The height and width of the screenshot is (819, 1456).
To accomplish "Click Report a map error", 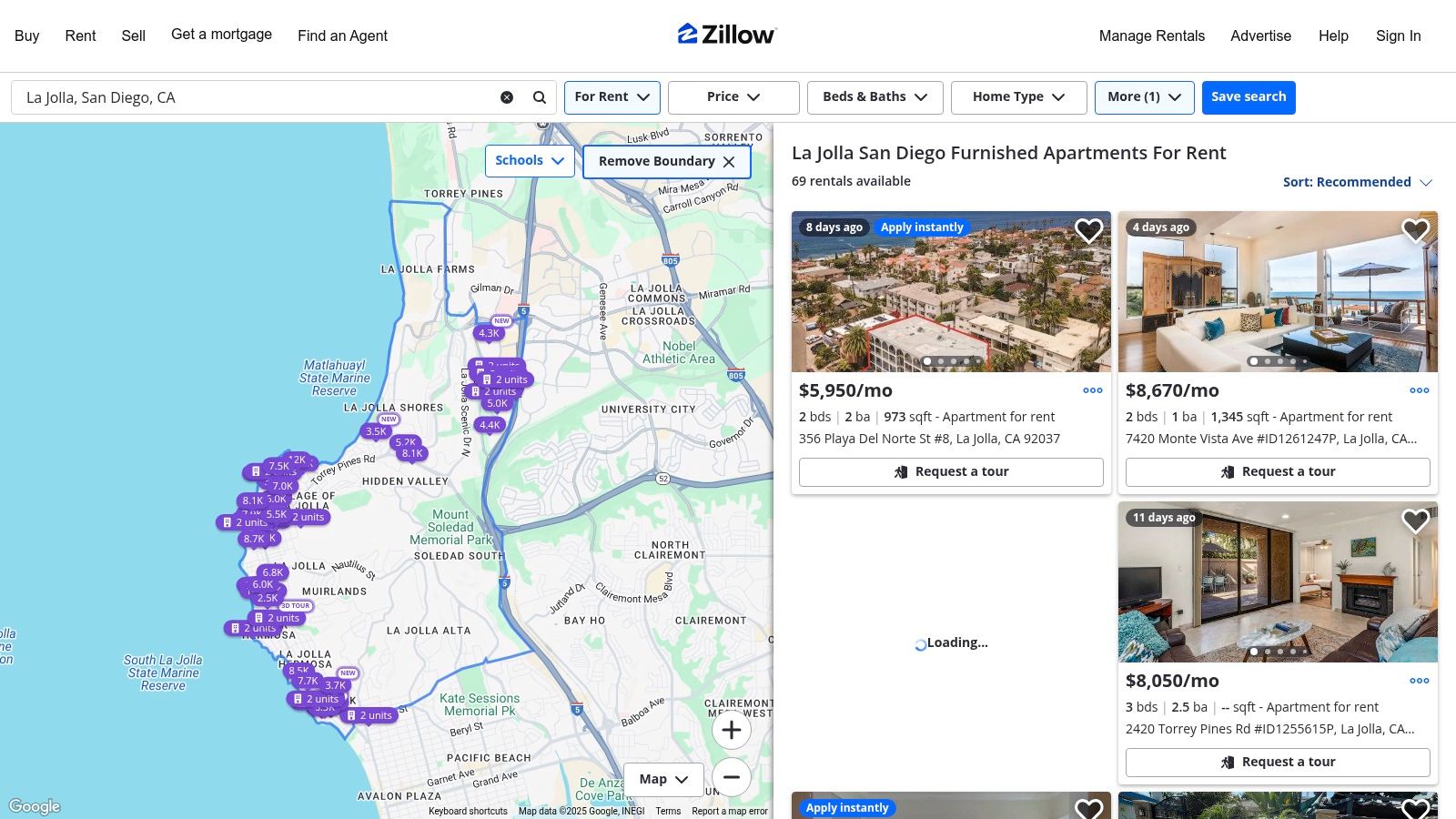I will tap(730, 812).
